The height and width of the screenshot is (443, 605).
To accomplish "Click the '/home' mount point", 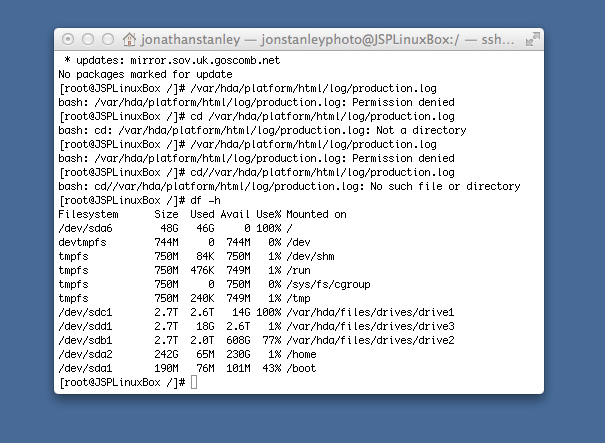I will pos(302,355).
